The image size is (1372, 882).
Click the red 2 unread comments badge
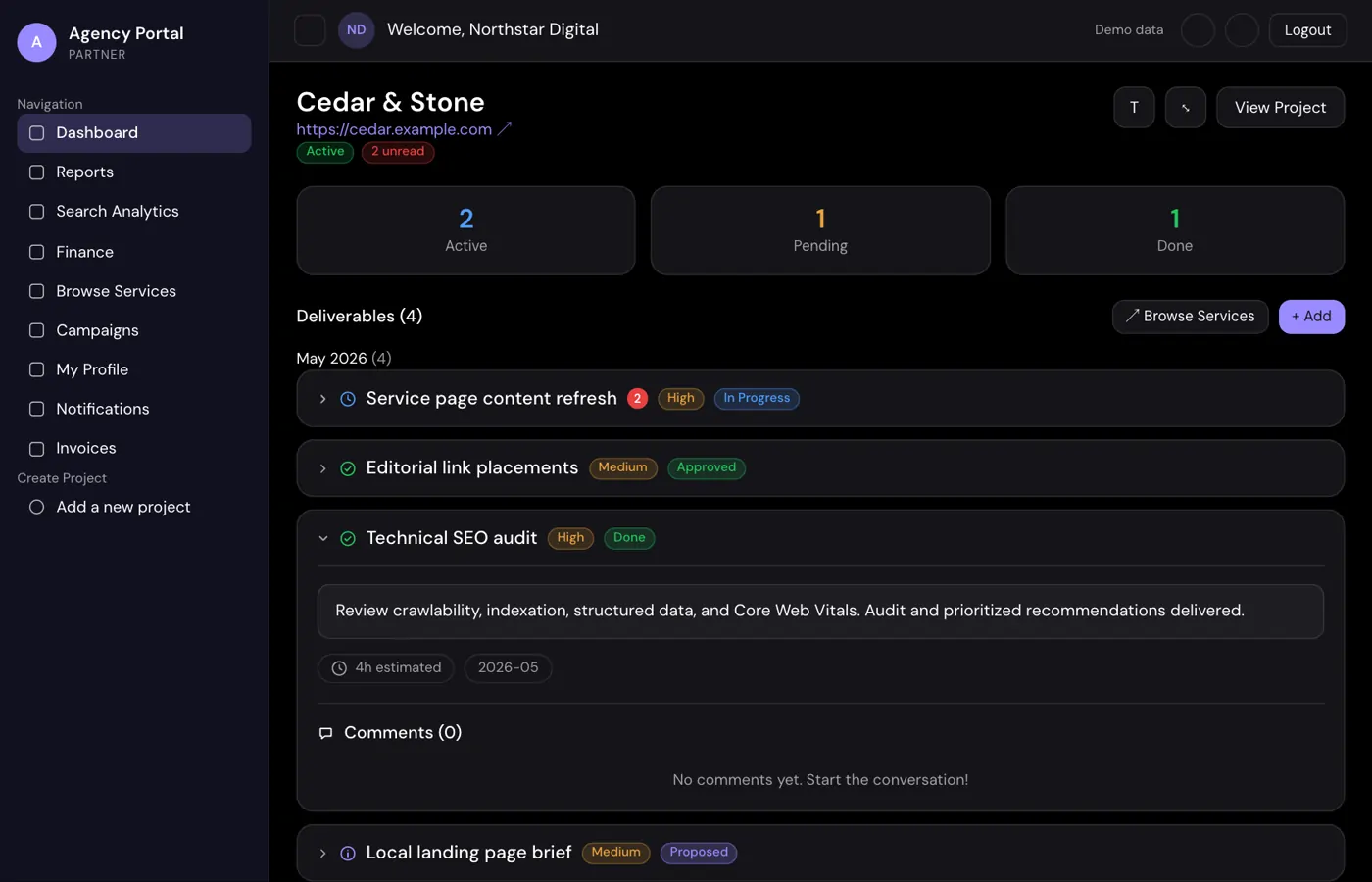coord(637,399)
